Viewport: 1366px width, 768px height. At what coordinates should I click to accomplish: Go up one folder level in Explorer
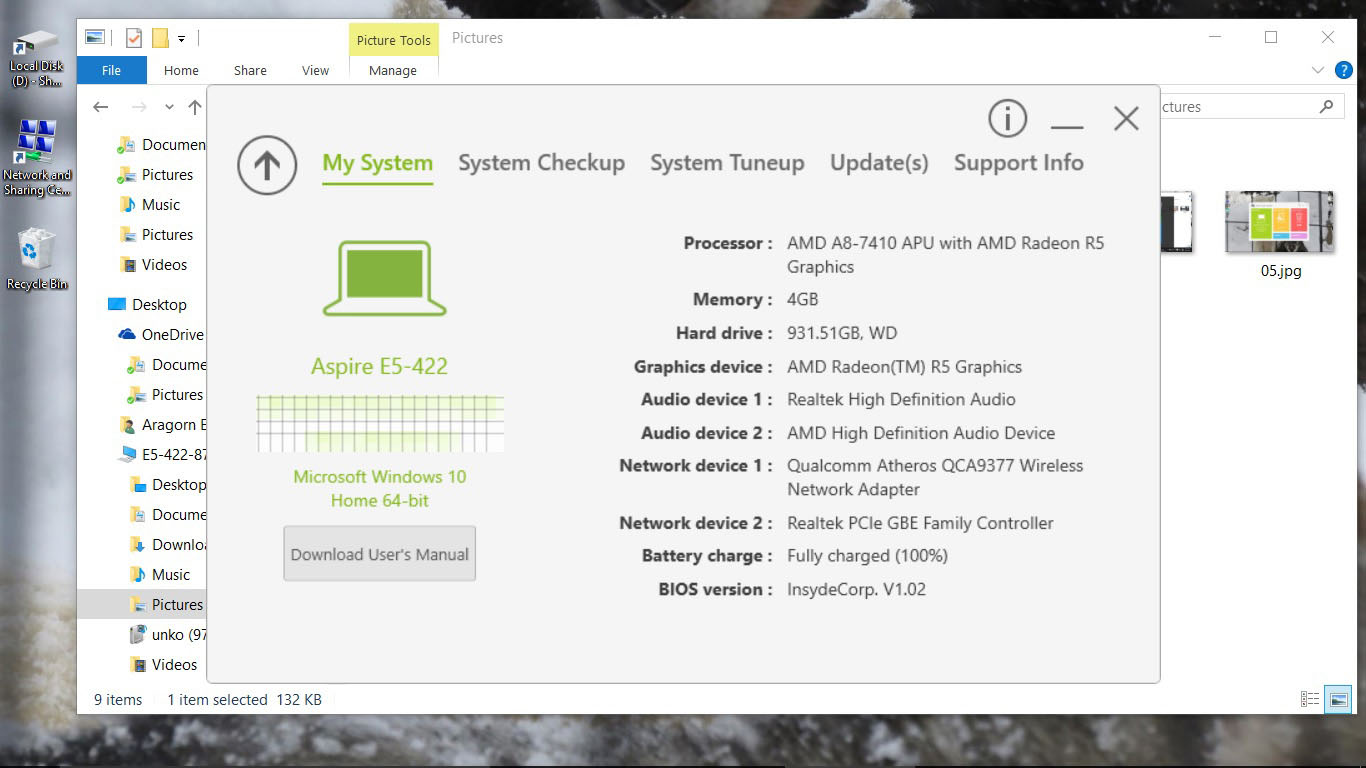click(x=195, y=107)
